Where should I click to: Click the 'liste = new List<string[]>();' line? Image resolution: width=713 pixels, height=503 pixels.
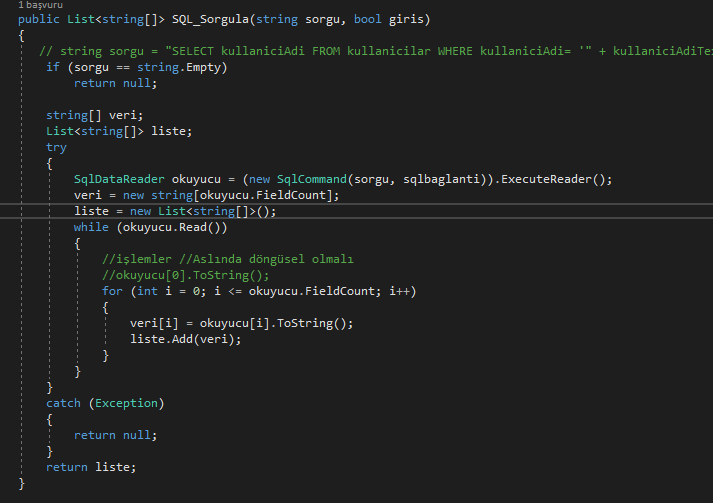(x=175, y=211)
